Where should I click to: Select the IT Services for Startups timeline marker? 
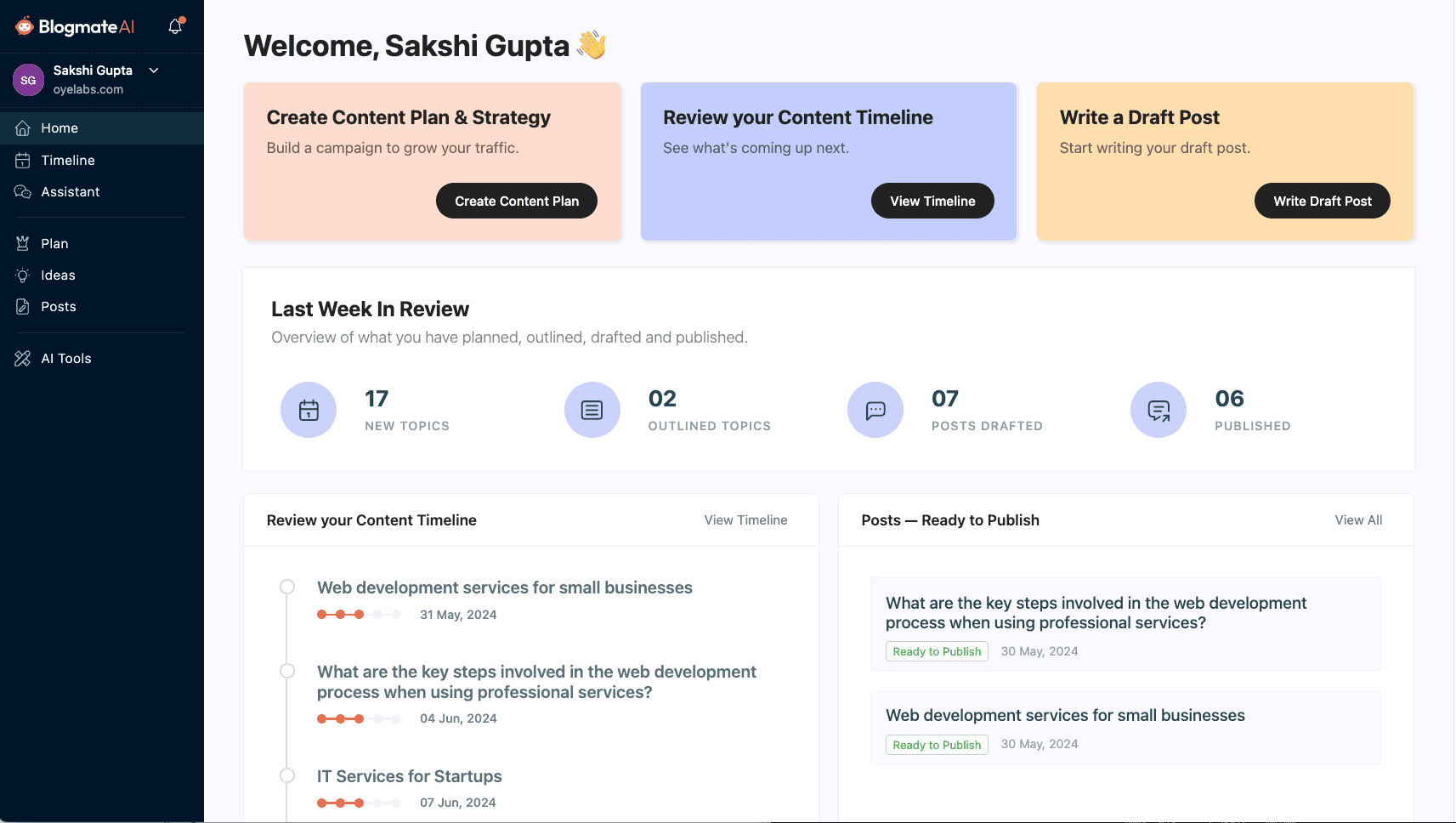[x=287, y=775]
